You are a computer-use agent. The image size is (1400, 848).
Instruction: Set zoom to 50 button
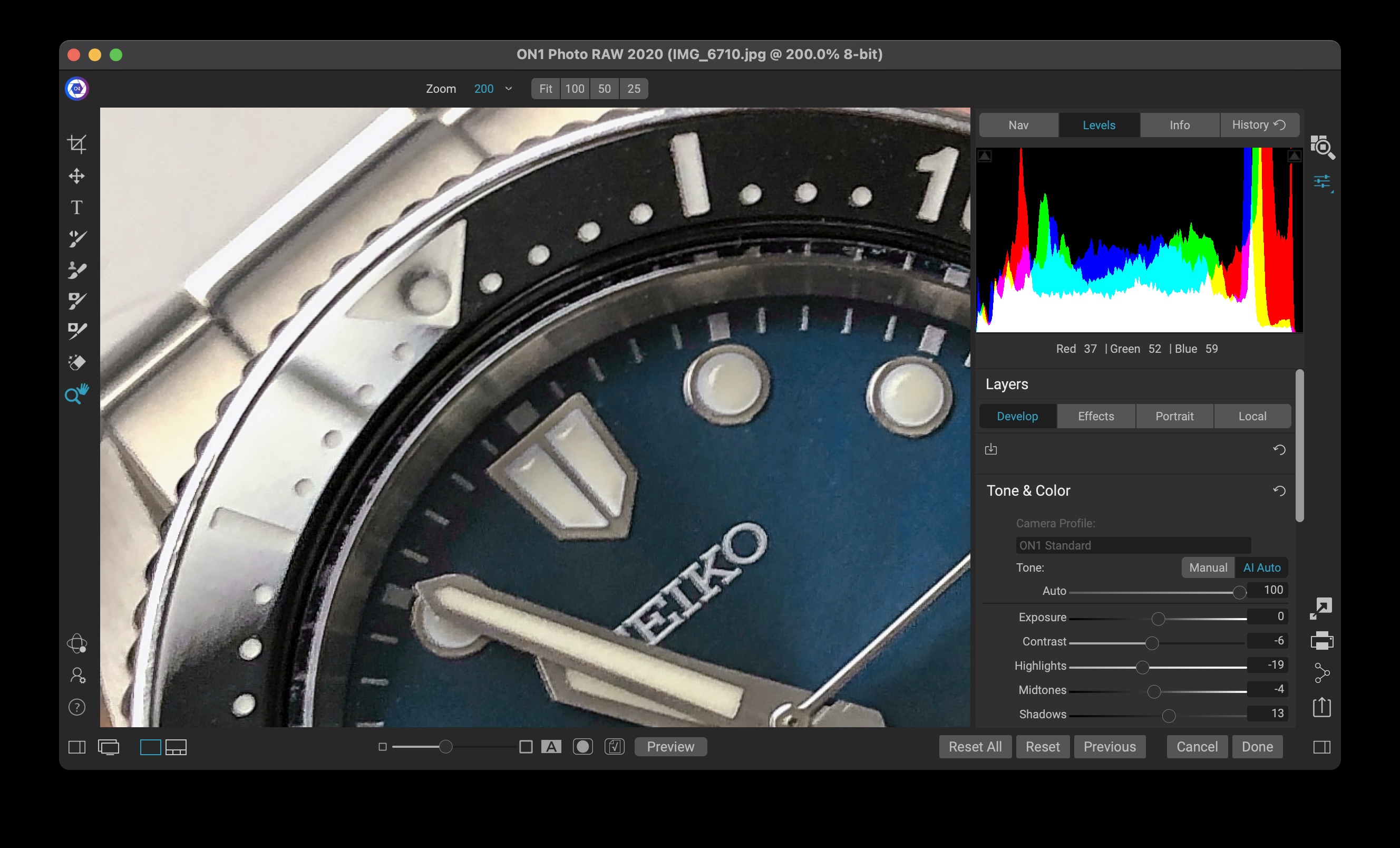[604, 89]
